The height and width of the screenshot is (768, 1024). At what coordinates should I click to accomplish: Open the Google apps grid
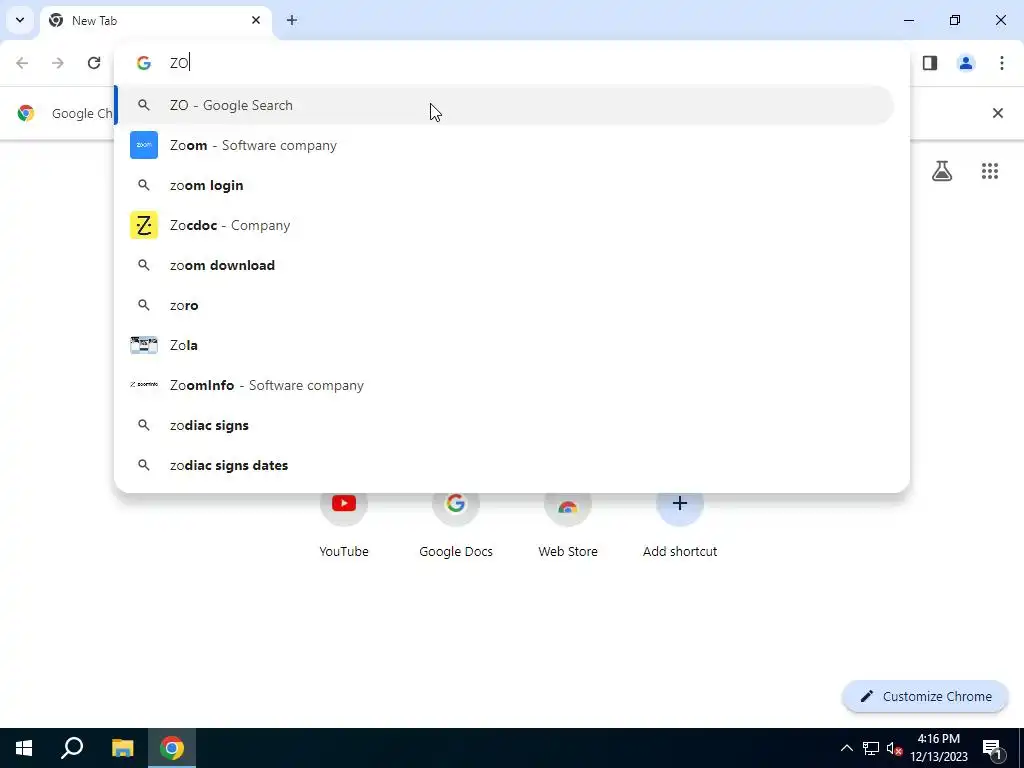(x=990, y=171)
